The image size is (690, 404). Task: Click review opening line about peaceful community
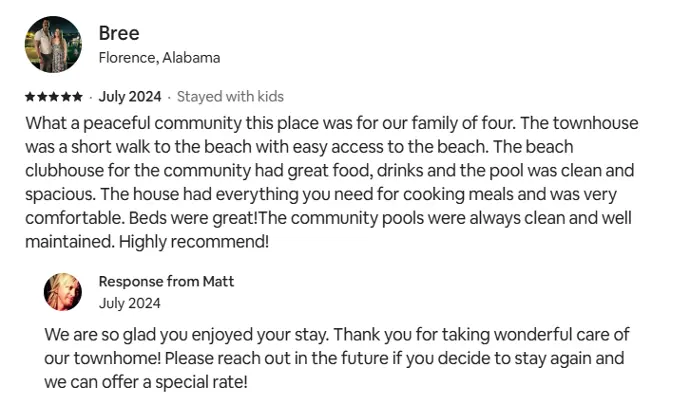(x=270, y=123)
